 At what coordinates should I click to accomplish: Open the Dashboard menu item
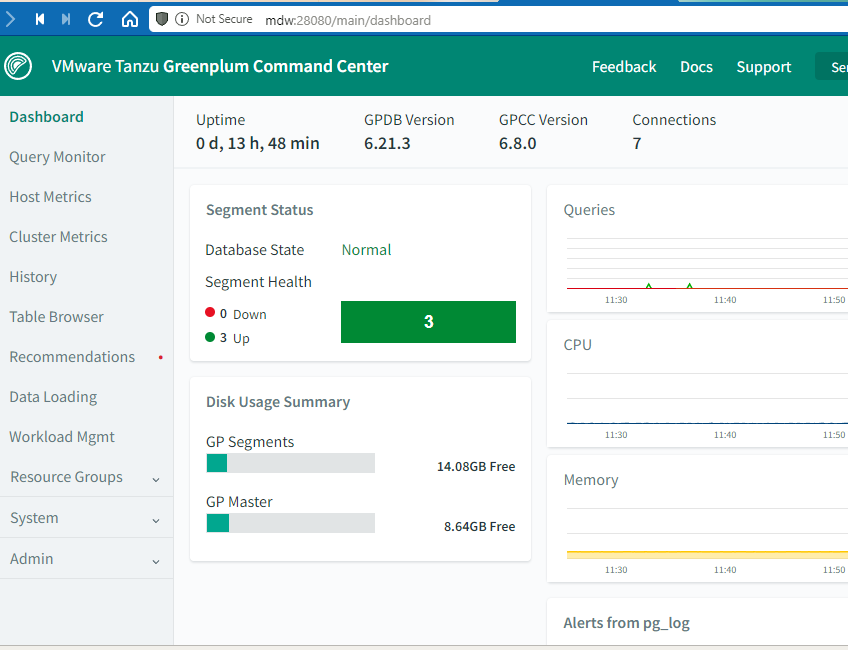click(x=47, y=117)
